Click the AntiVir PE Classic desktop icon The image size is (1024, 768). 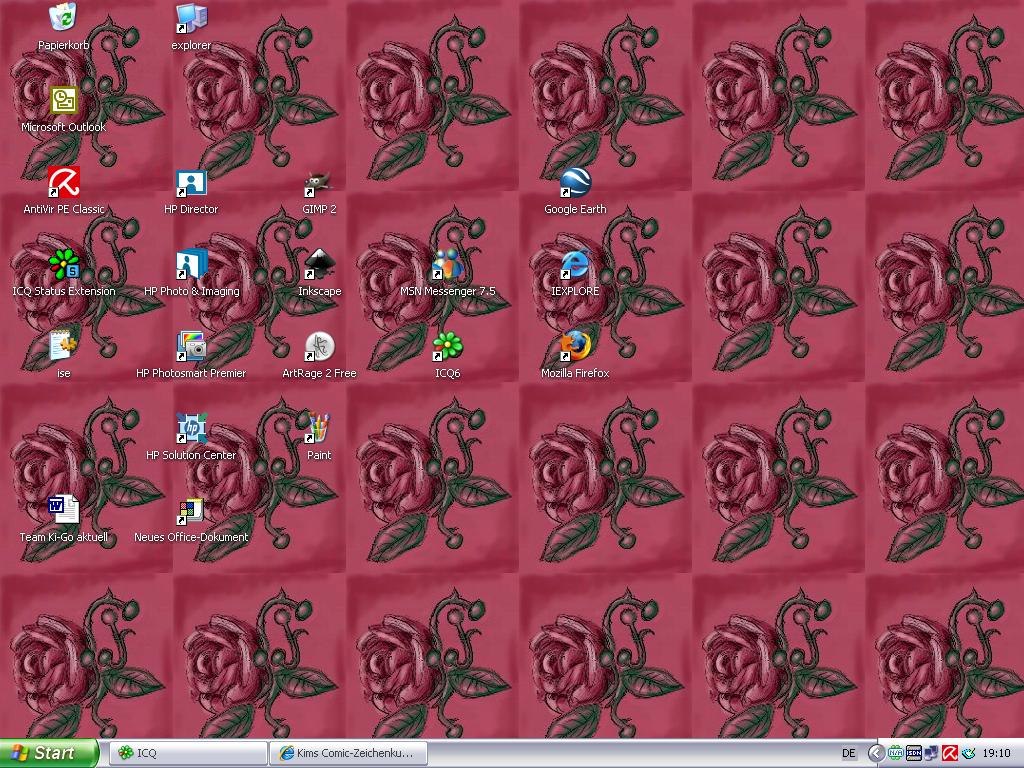point(64,183)
